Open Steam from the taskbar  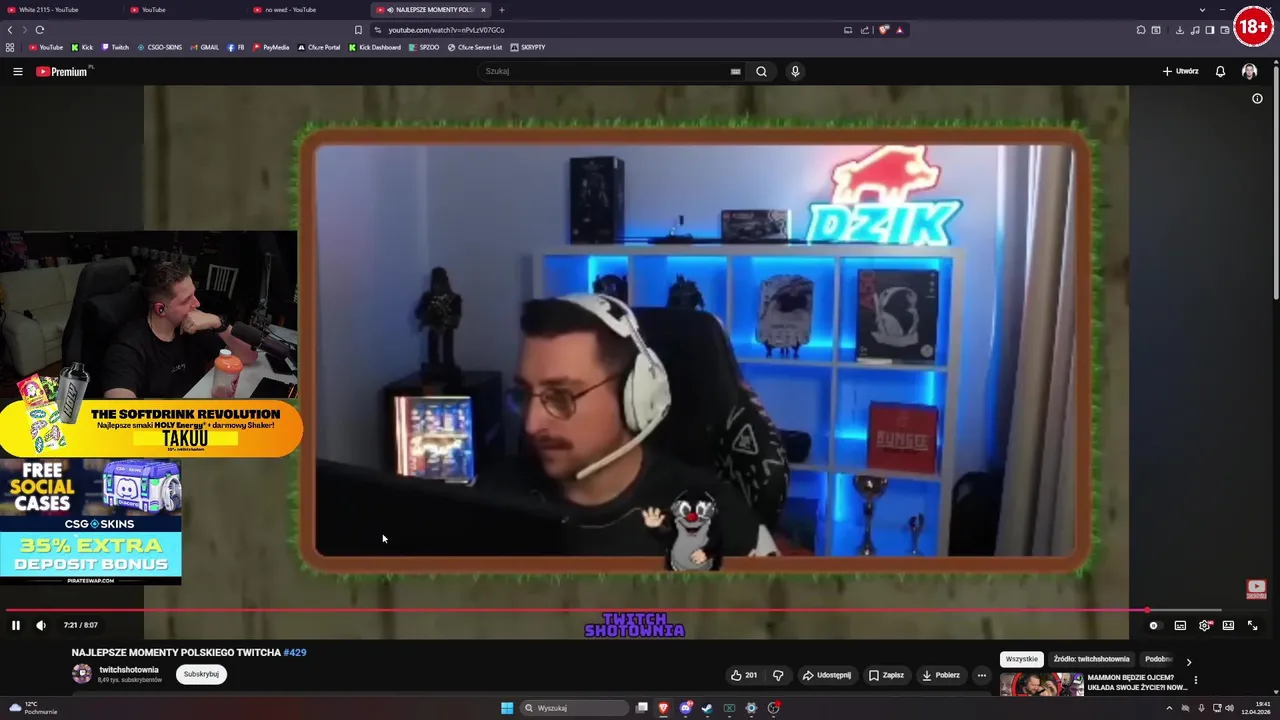[x=707, y=708]
